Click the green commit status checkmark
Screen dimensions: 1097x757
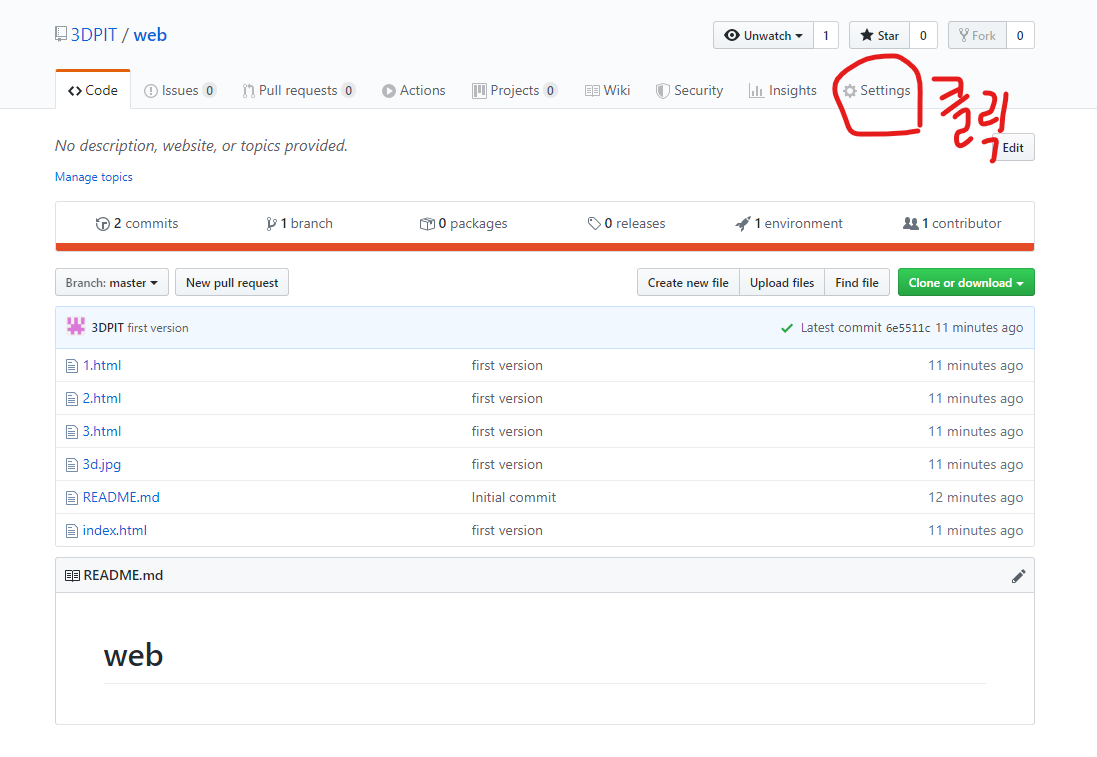787,327
